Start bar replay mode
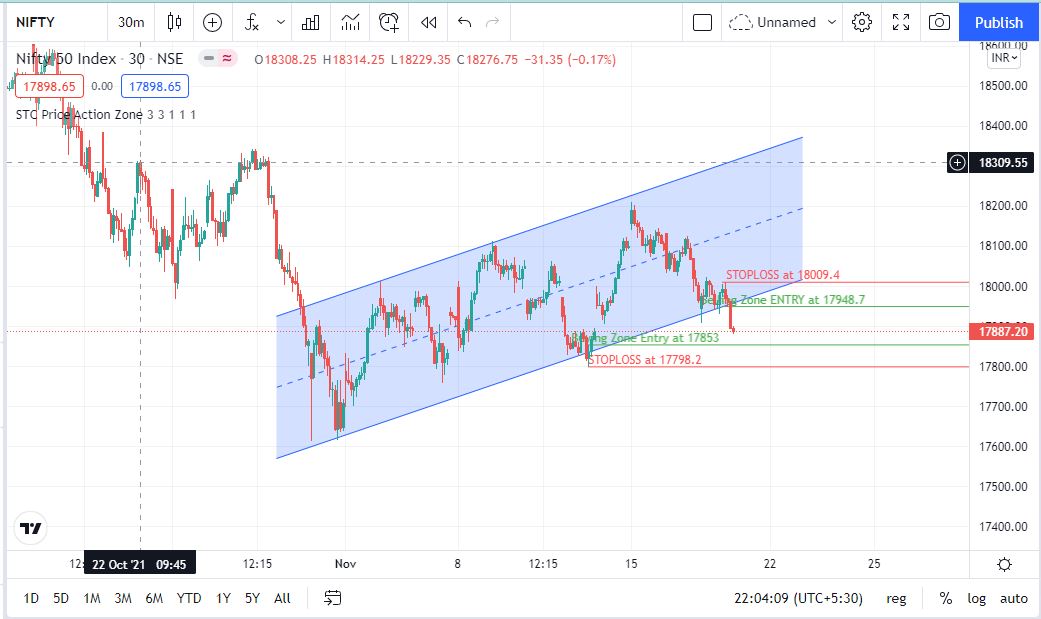 [x=428, y=22]
